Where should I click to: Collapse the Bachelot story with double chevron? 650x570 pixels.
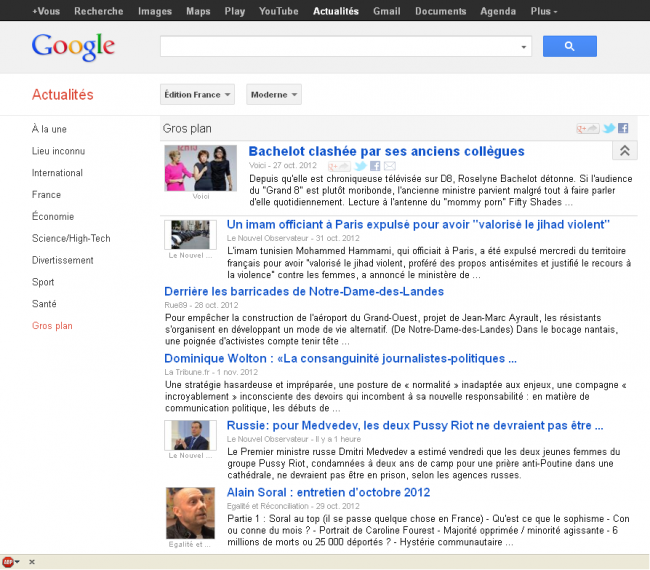[625, 150]
